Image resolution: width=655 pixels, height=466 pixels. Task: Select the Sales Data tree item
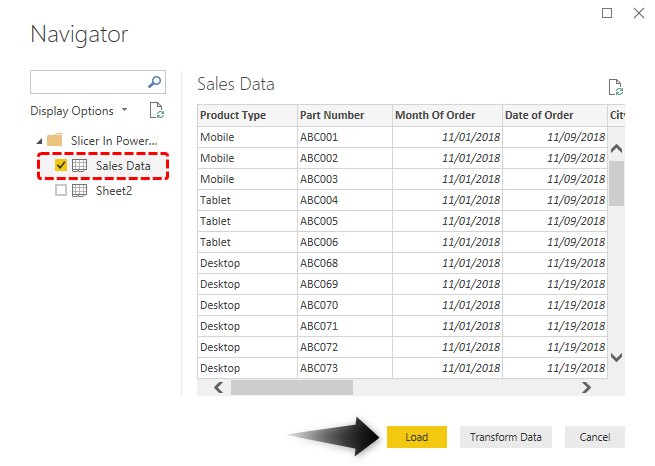pyautogui.click(x=123, y=166)
